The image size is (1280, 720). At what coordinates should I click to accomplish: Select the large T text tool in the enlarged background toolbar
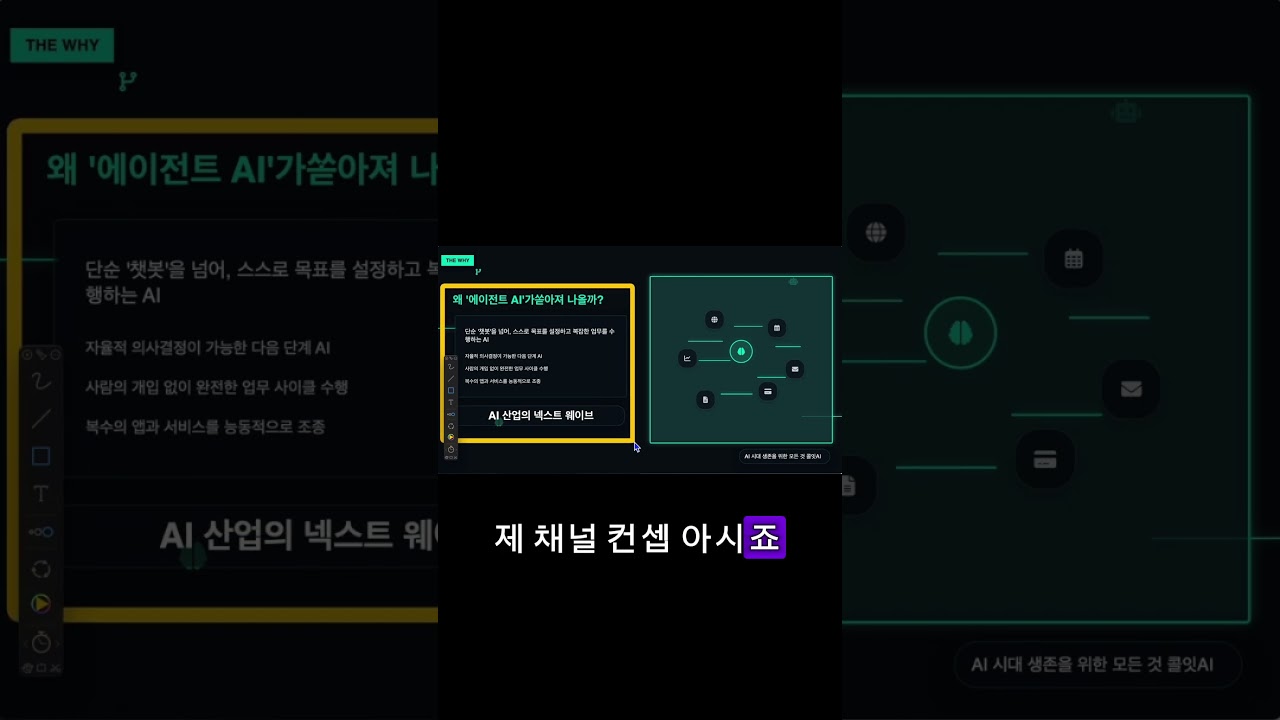tap(41, 494)
